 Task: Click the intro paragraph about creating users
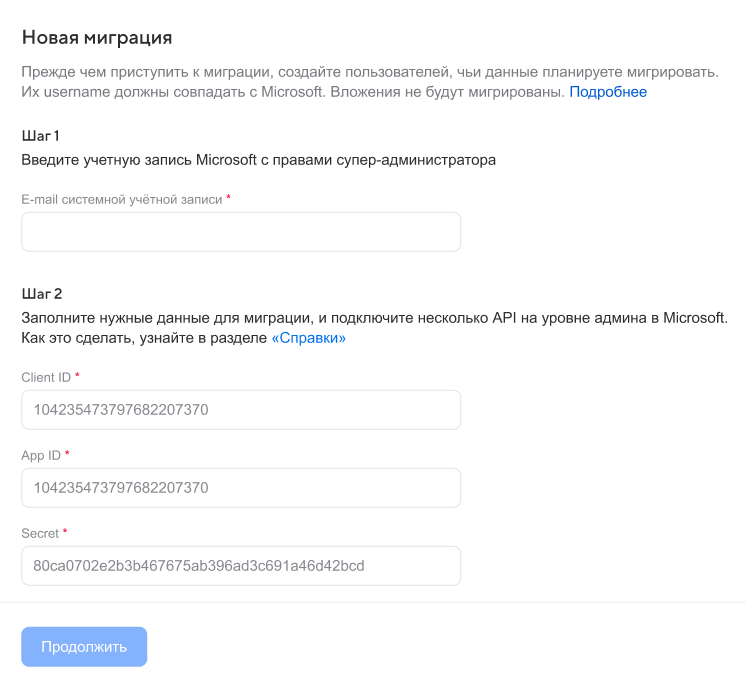[x=369, y=72]
